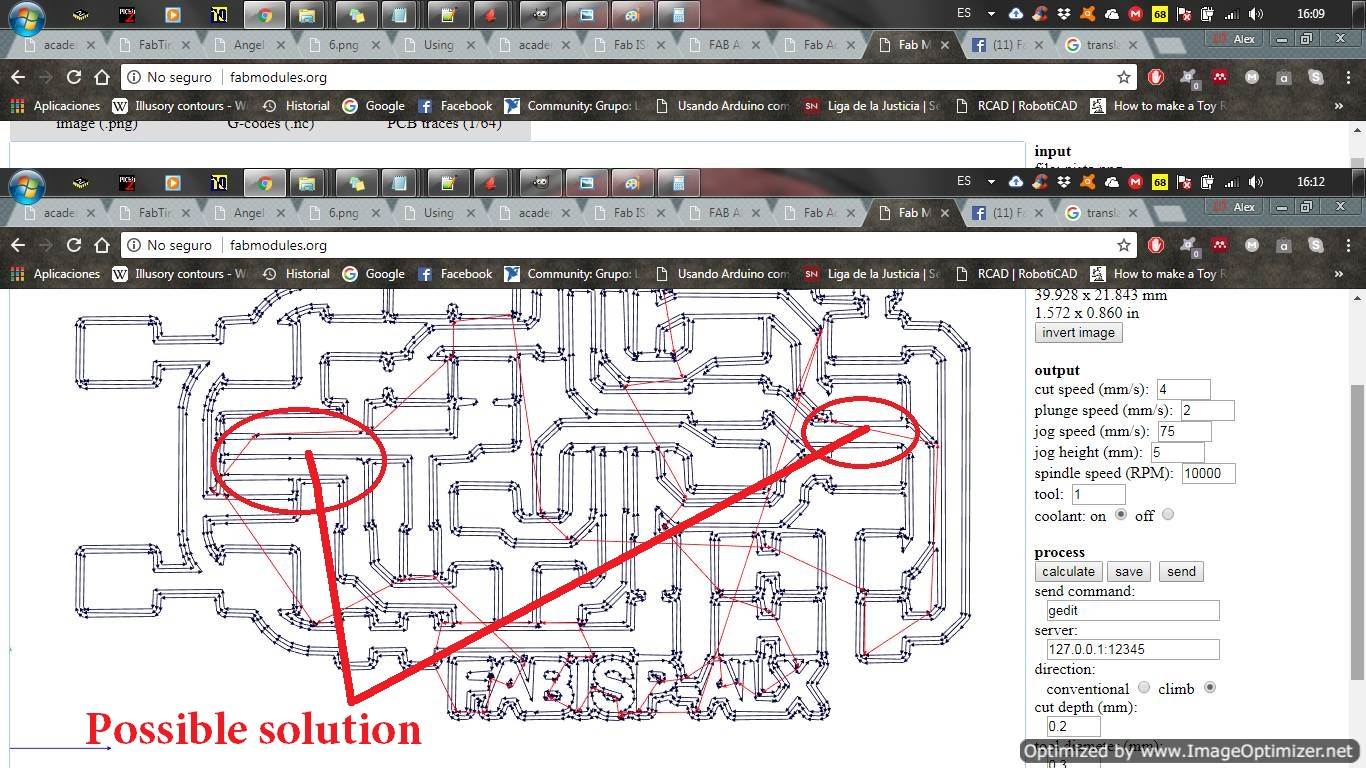
Task: Open volume speaker icon beside 16:12 clock
Action: (x=1256, y=182)
